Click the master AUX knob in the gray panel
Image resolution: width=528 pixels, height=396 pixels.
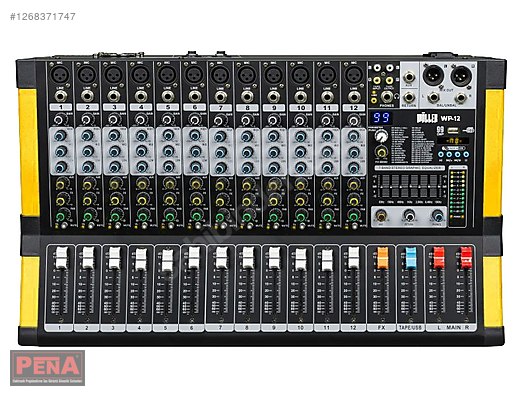coord(381,215)
